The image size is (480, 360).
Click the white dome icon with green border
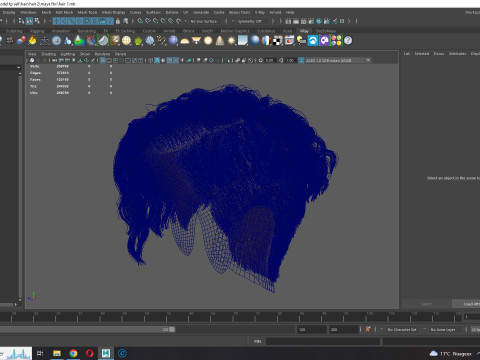(x=103, y=41)
